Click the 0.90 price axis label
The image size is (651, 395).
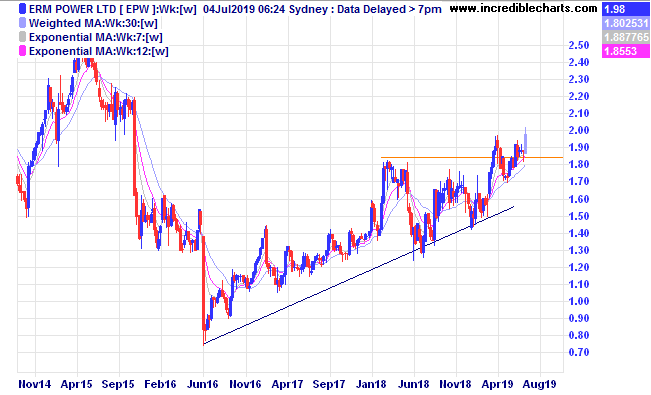pyautogui.click(x=579, y=318)
